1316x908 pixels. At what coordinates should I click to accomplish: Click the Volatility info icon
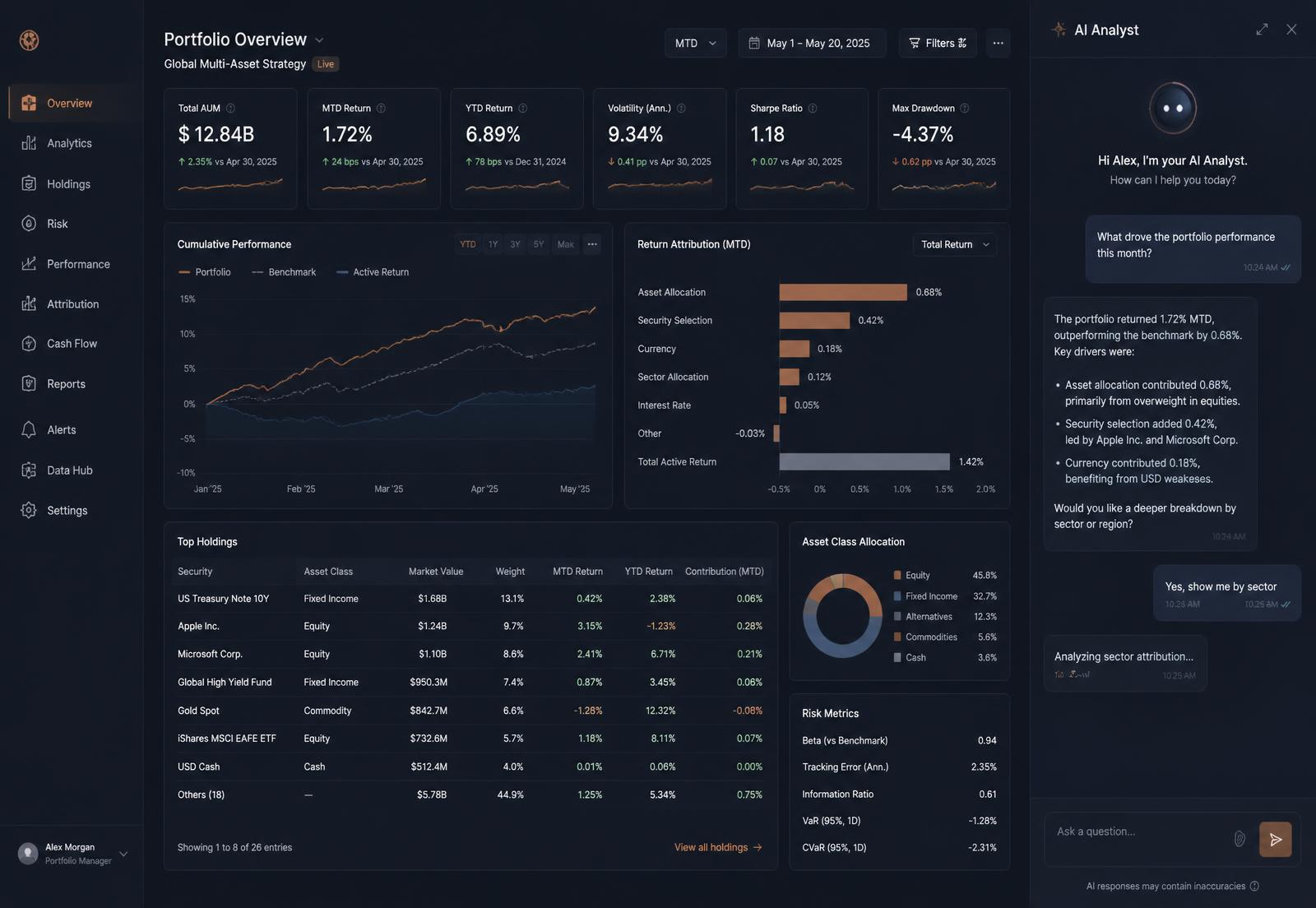(681, 109)
